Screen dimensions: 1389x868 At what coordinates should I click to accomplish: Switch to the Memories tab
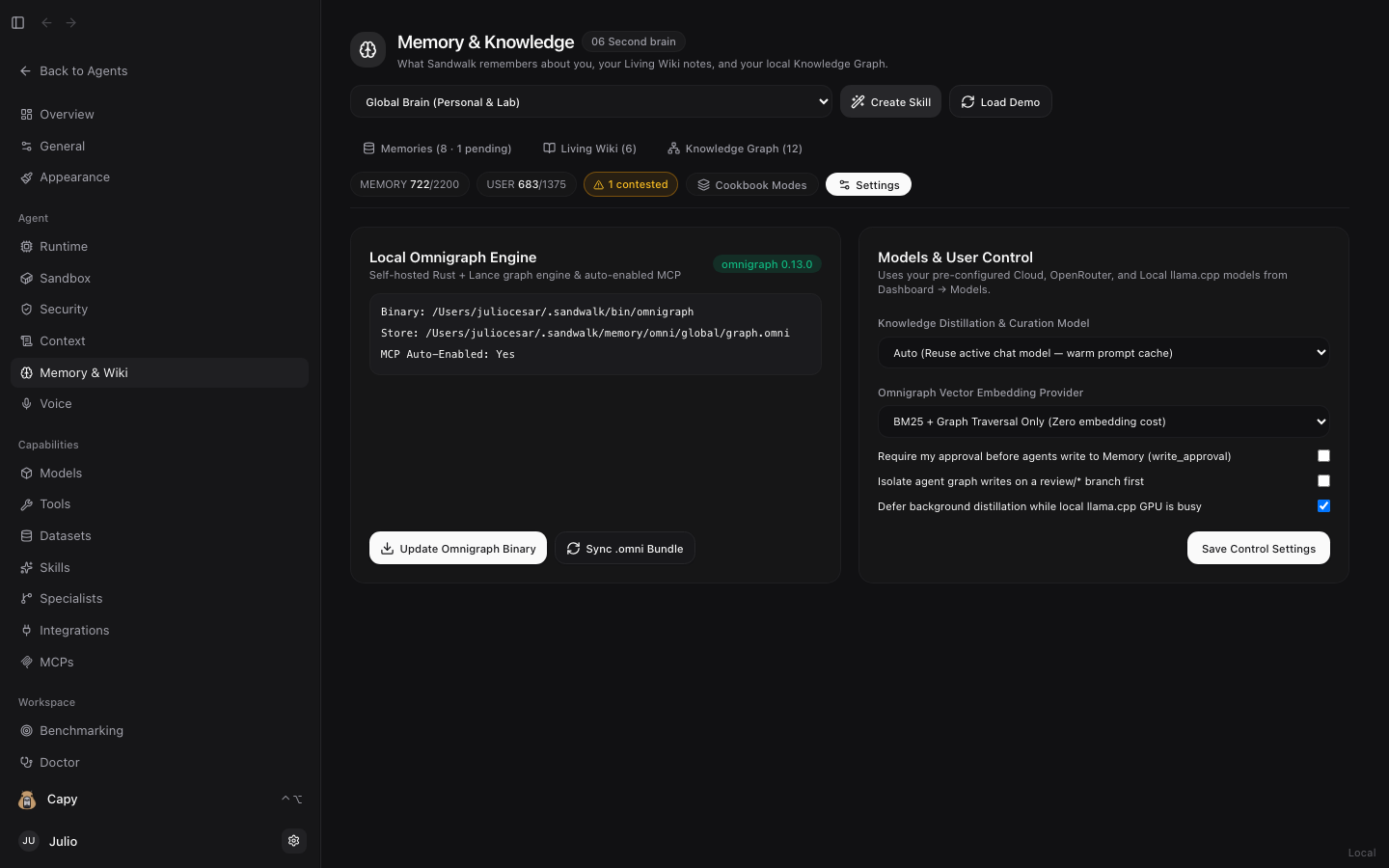pyautogui.click(x=437, y=149)
